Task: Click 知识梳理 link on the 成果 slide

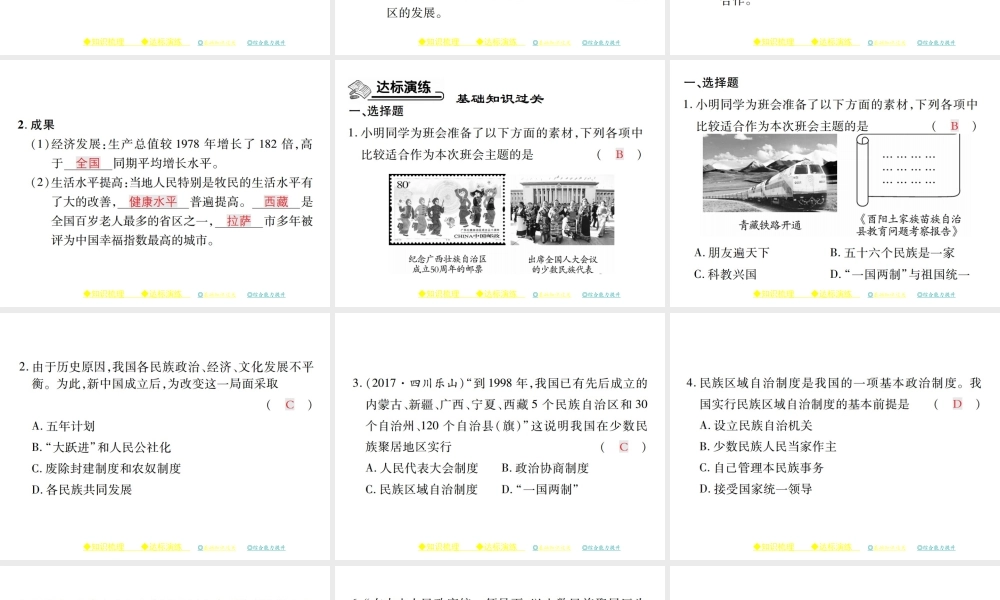Action: 104,294
